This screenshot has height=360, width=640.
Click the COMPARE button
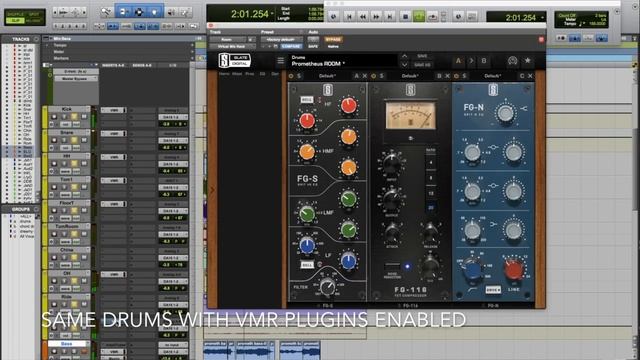click(x=291, y=47)
